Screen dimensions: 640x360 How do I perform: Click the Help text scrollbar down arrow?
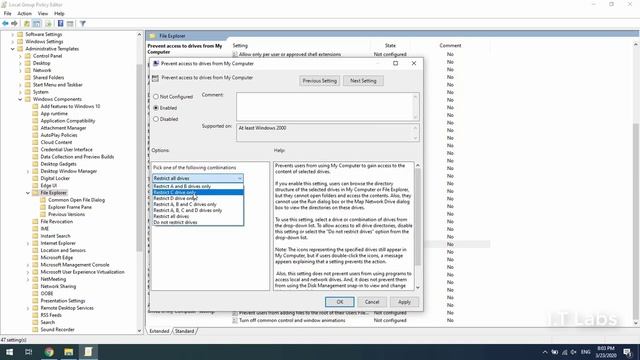[418, 288]
